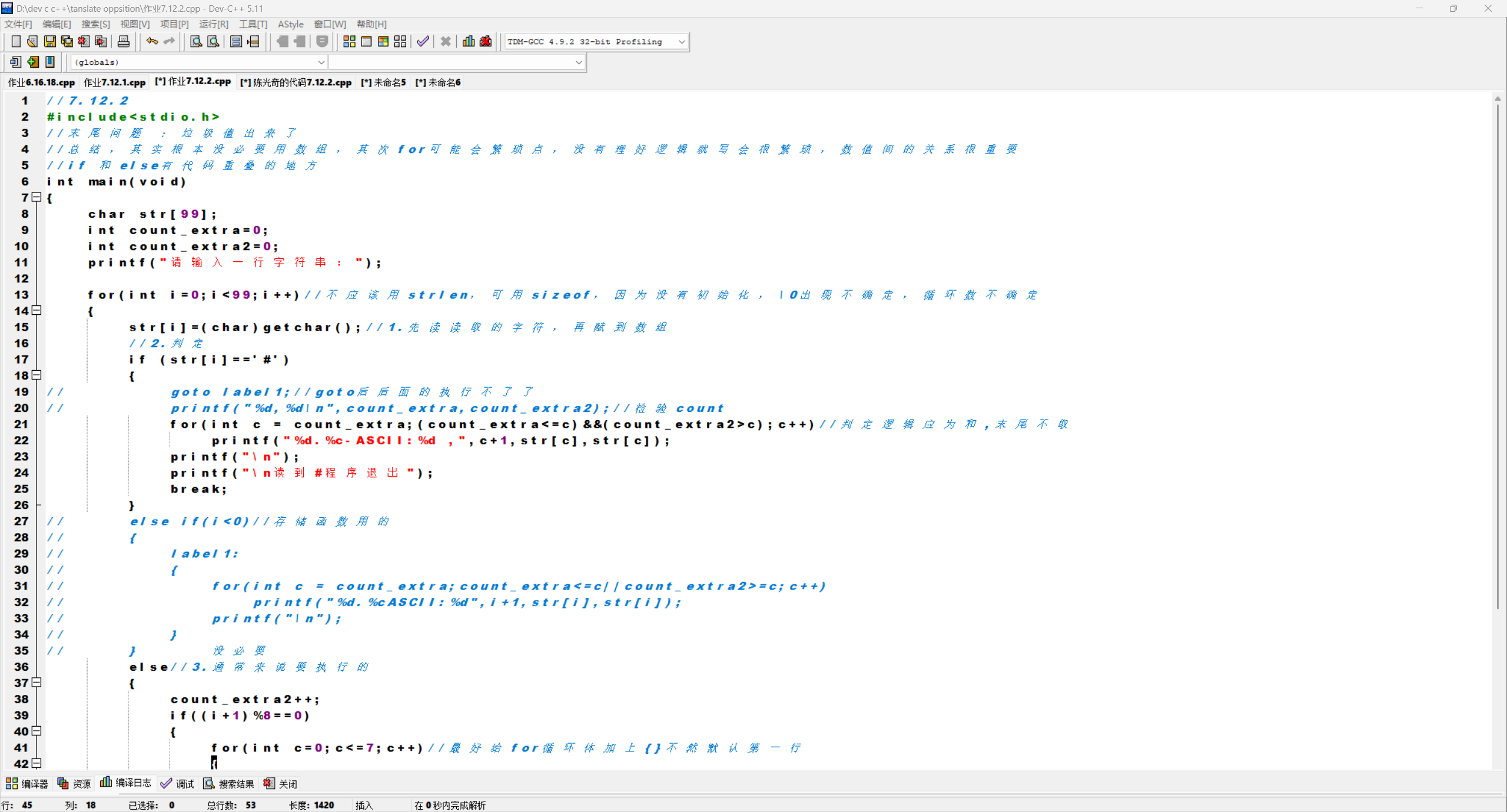Toggle fold box at line 37
Screen dimensions: 1507x812
[36, 683]
